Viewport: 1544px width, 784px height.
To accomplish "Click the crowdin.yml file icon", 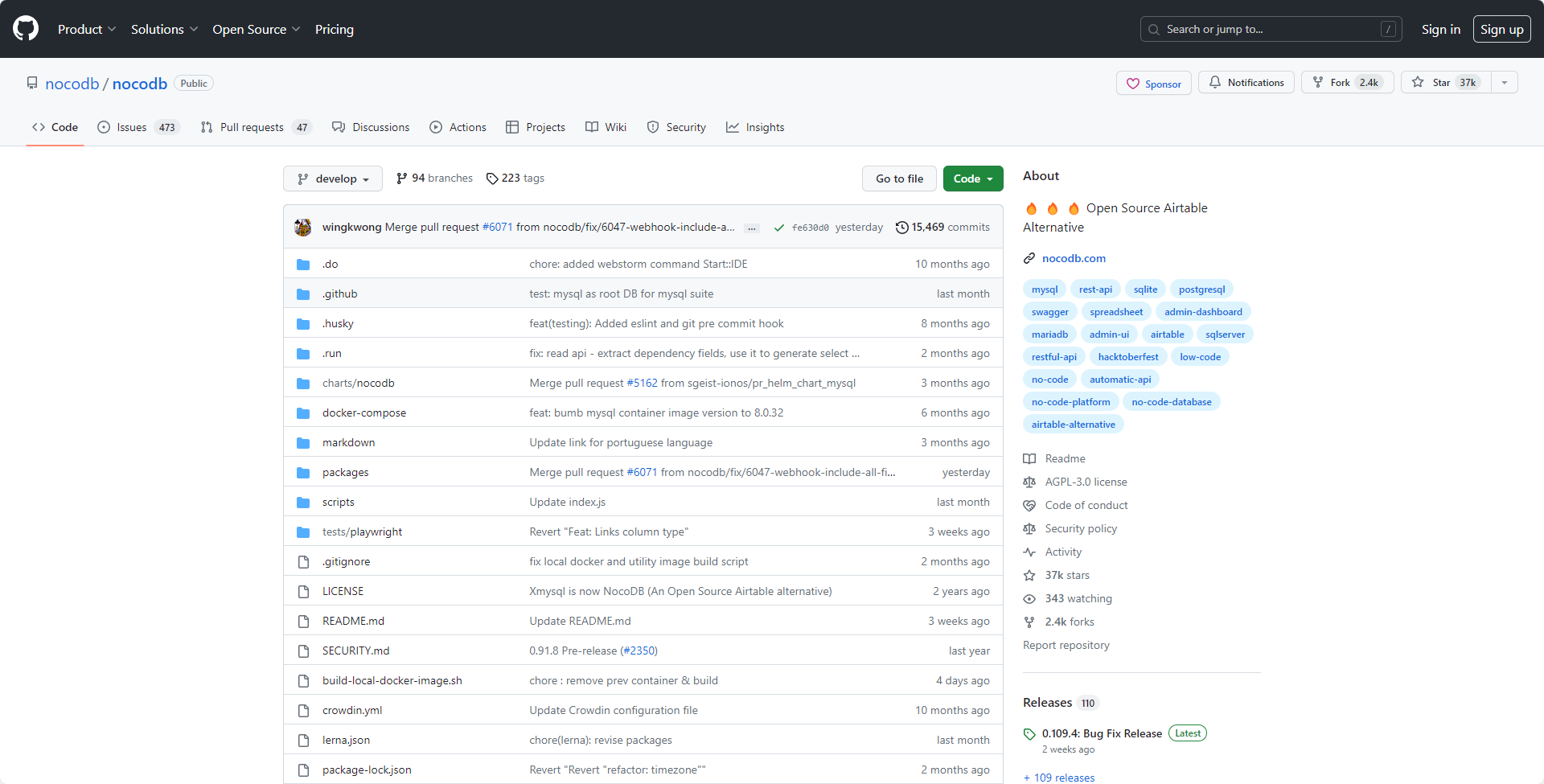I will pyautogui.click(x=303, y=711).
